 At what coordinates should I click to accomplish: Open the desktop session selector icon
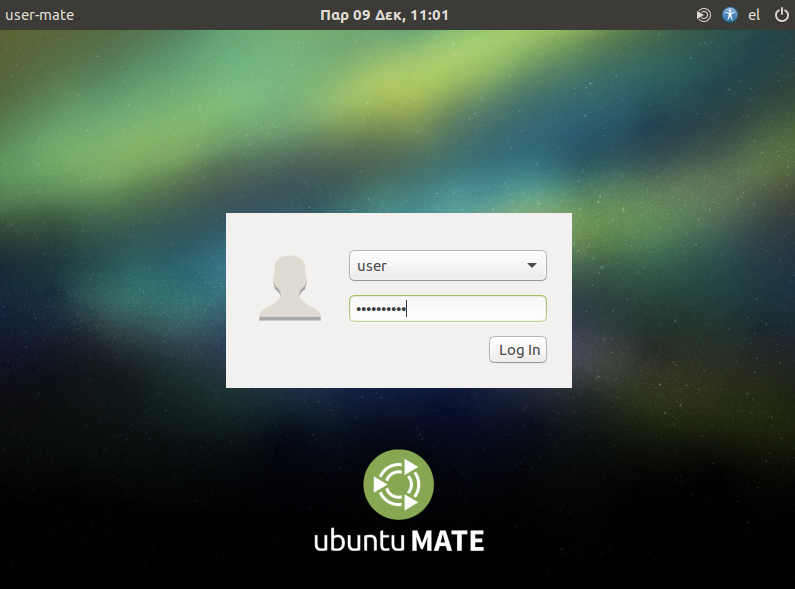point(704,15)
